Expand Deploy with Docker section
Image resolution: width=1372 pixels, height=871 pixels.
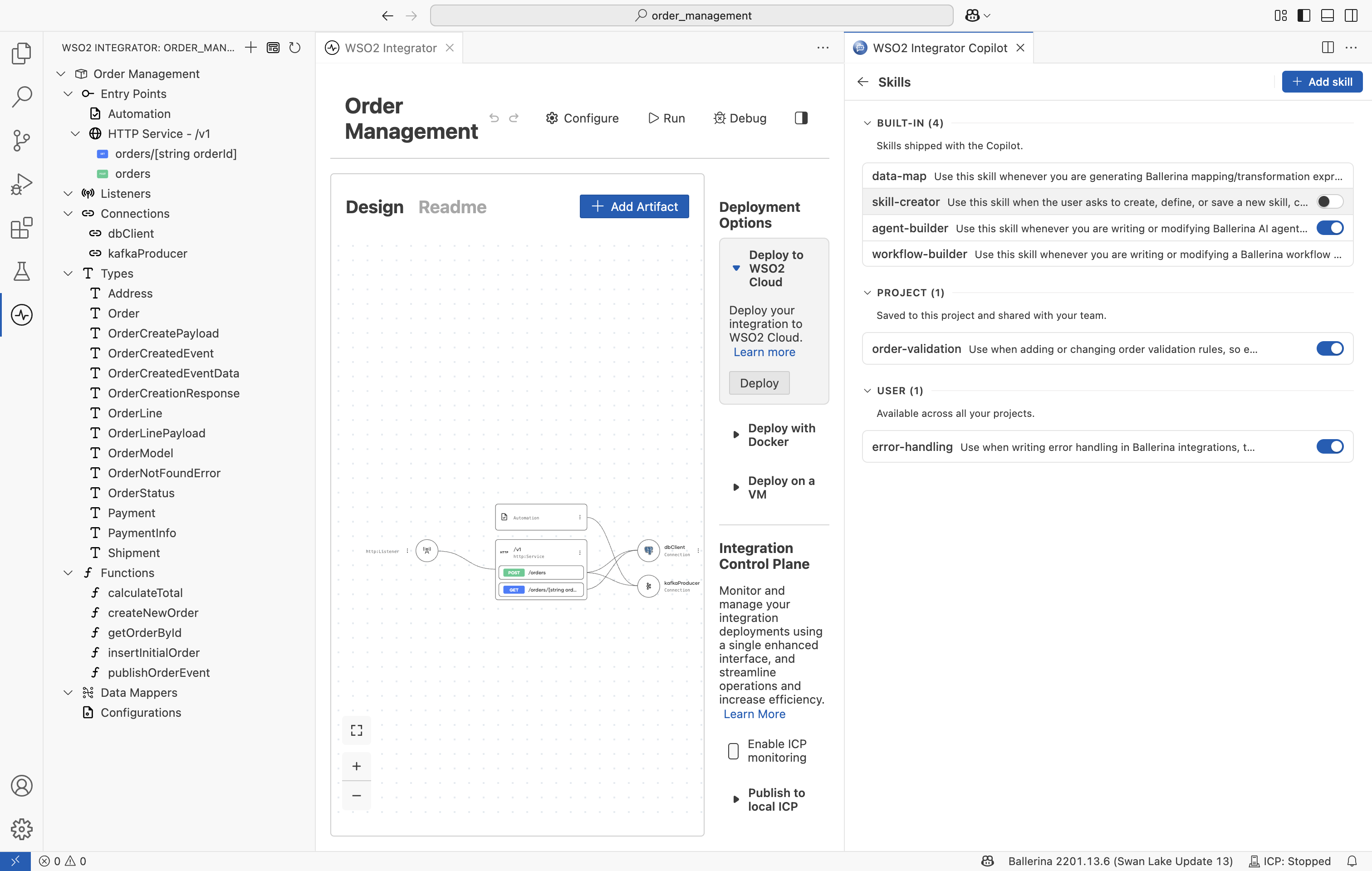735,435
